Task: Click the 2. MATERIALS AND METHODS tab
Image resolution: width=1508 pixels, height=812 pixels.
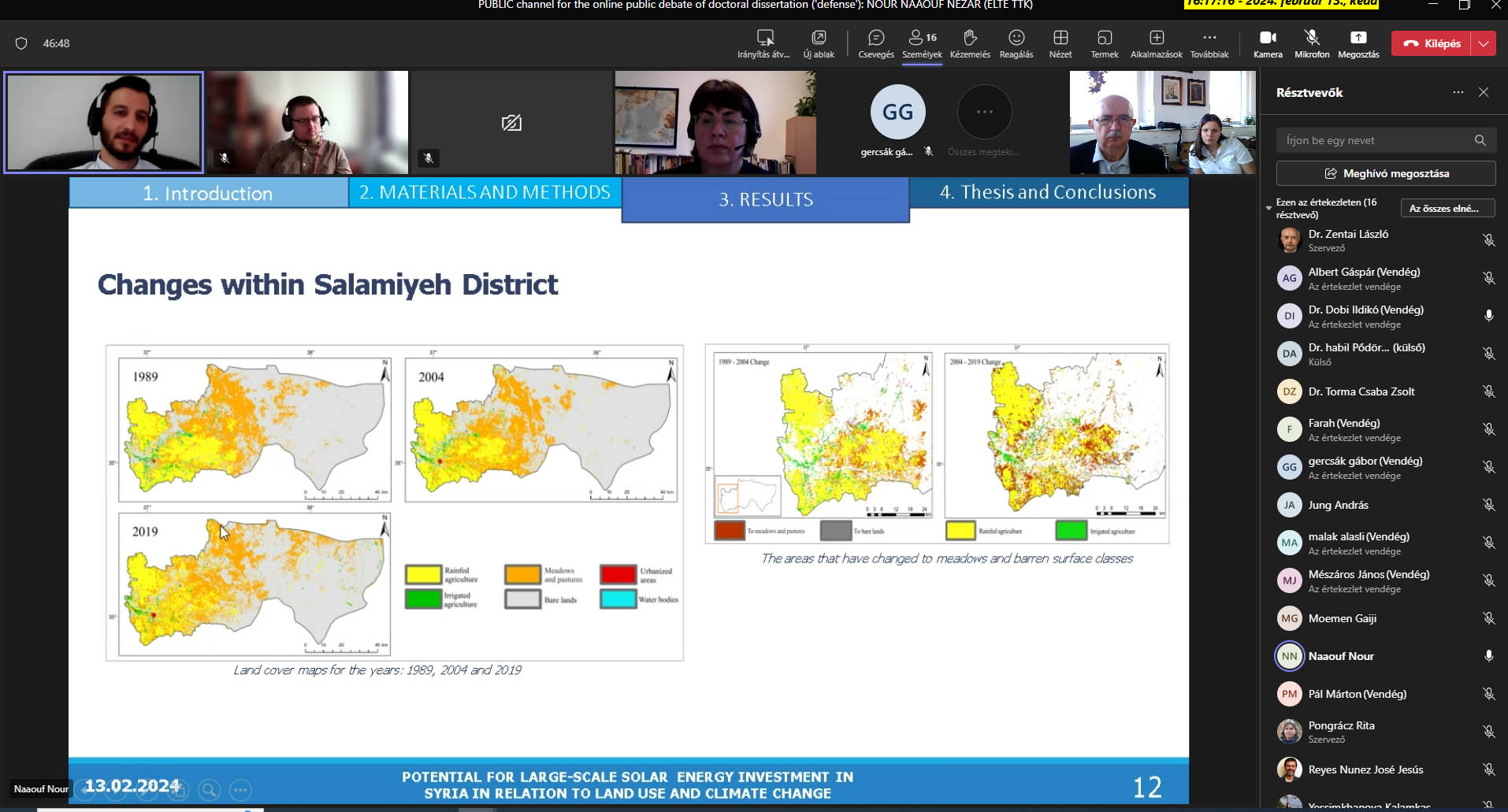Action: [x=485, y=192]
